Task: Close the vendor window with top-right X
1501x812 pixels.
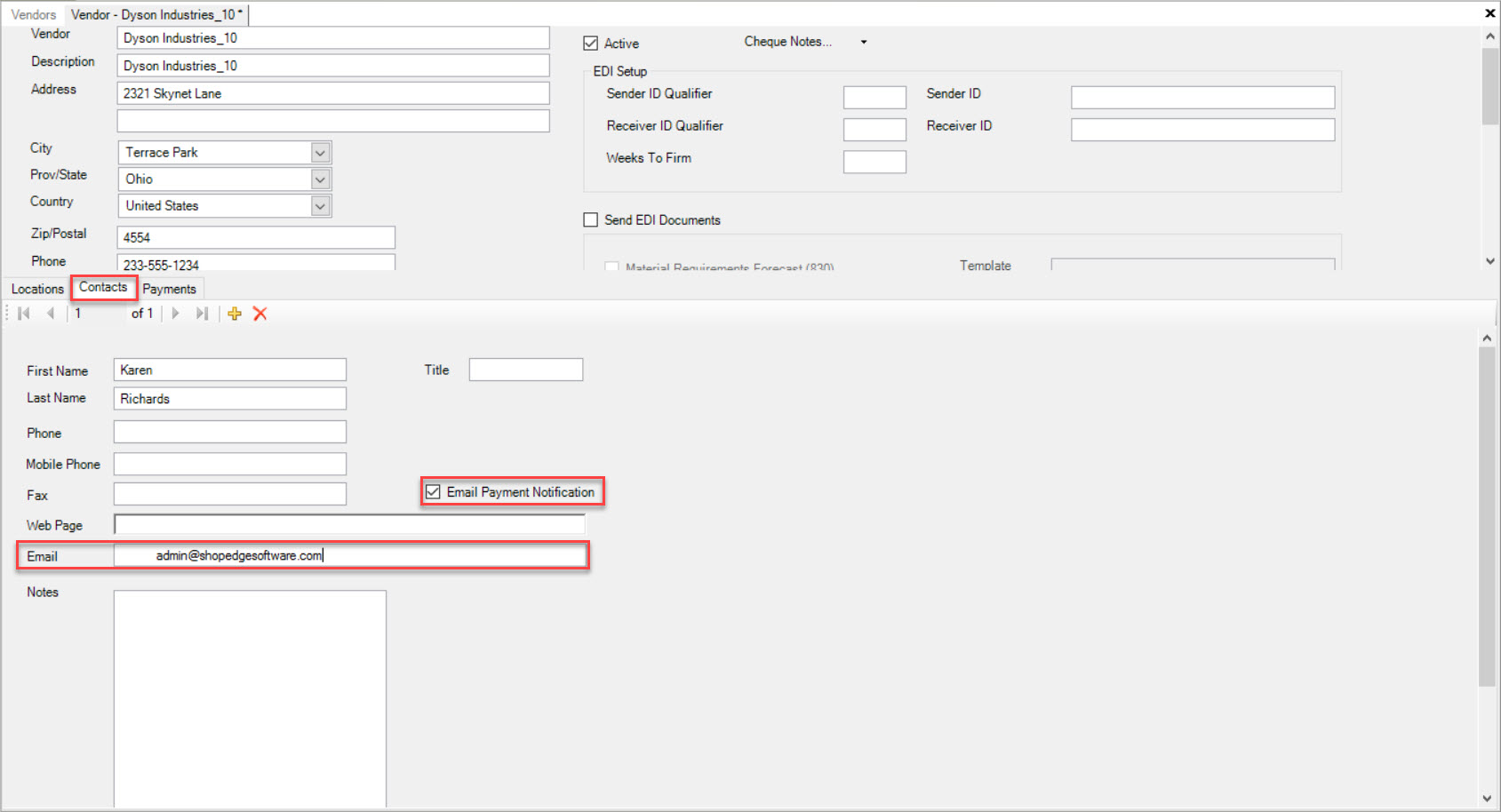Action: 1490,13
